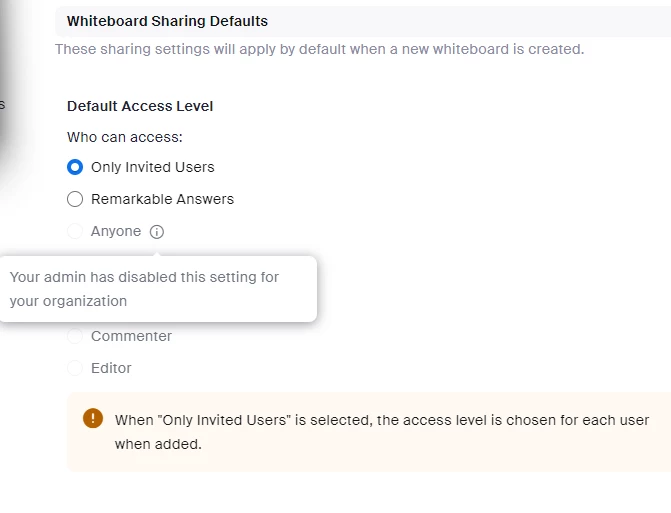This screenshot has height=513, width=671.
Task: Click the 'Remarkable Answers' label text
Action: [x=163, y=199]
